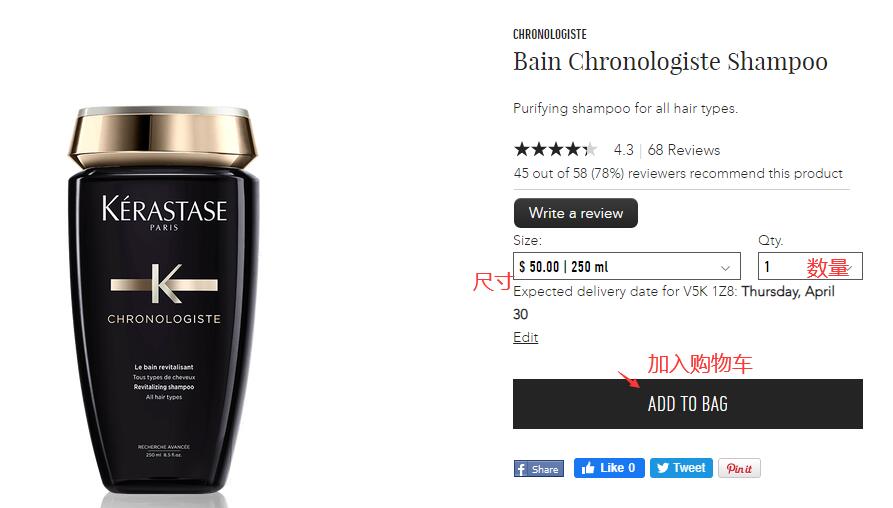Click the Facebook Like thumbs-up button
This screenshot has height=508, width=893.
coord(609,468)
